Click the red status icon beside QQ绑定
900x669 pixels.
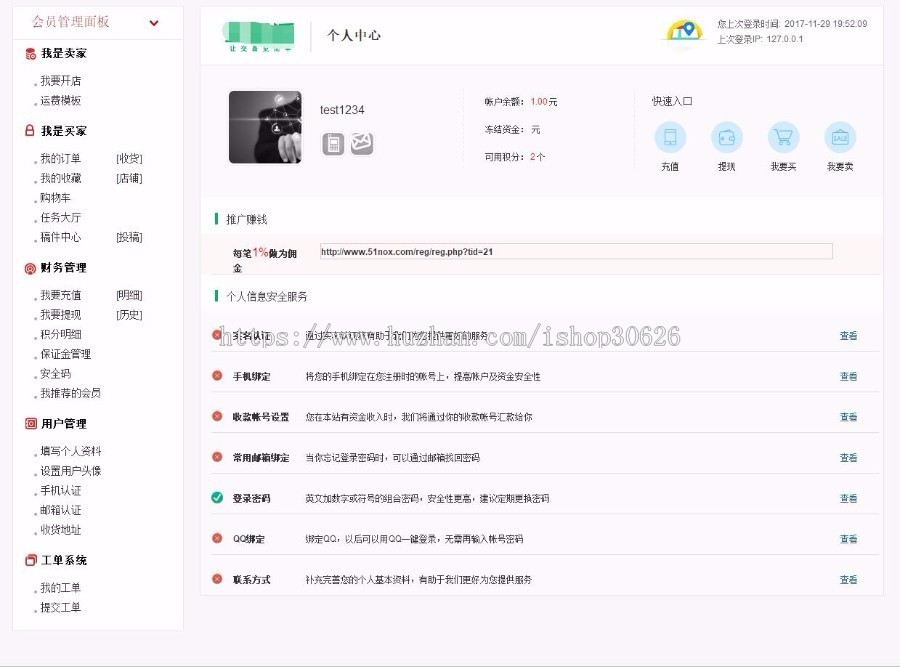pos(217,538)
